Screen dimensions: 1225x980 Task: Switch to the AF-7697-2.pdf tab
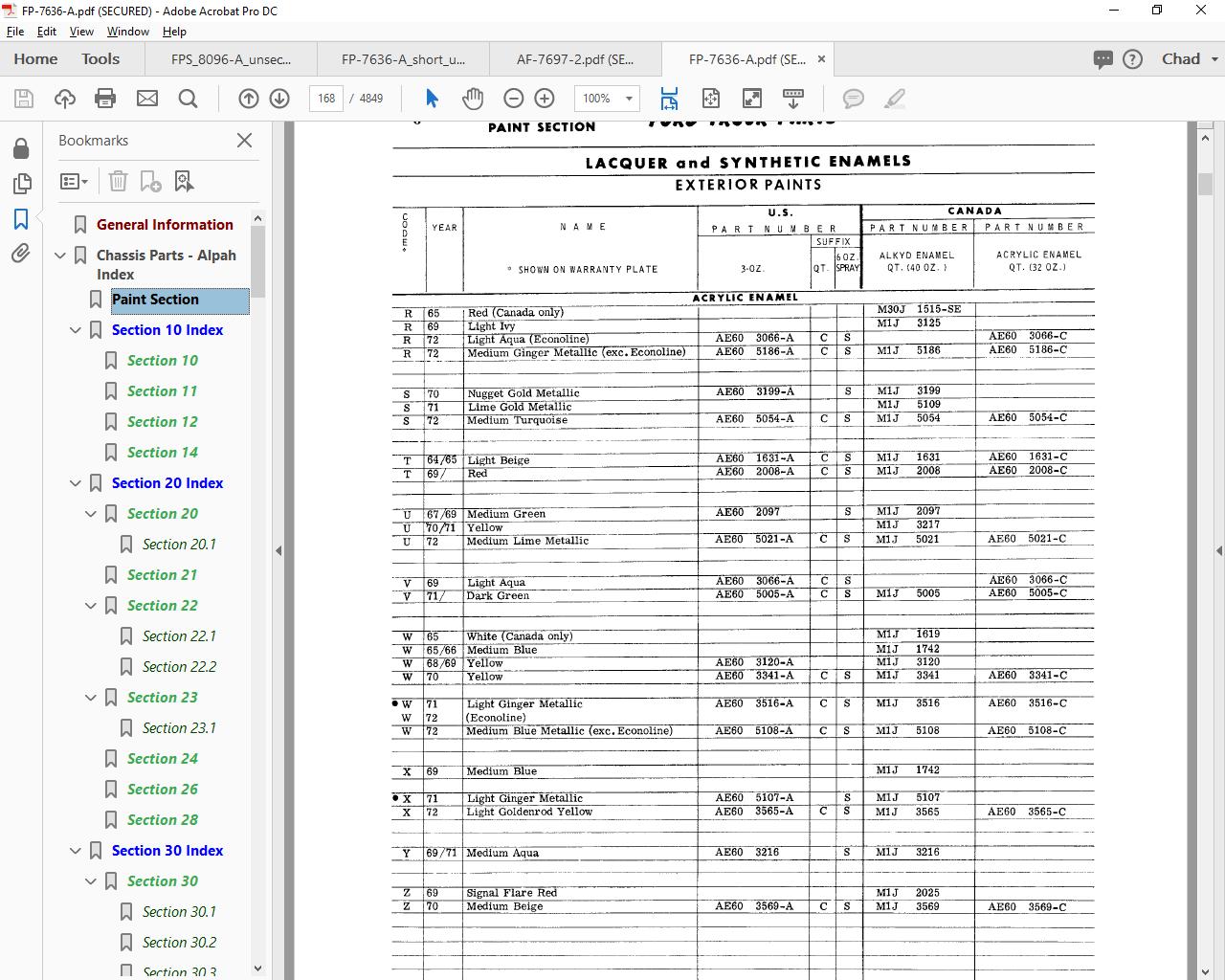tap(574, 59)
